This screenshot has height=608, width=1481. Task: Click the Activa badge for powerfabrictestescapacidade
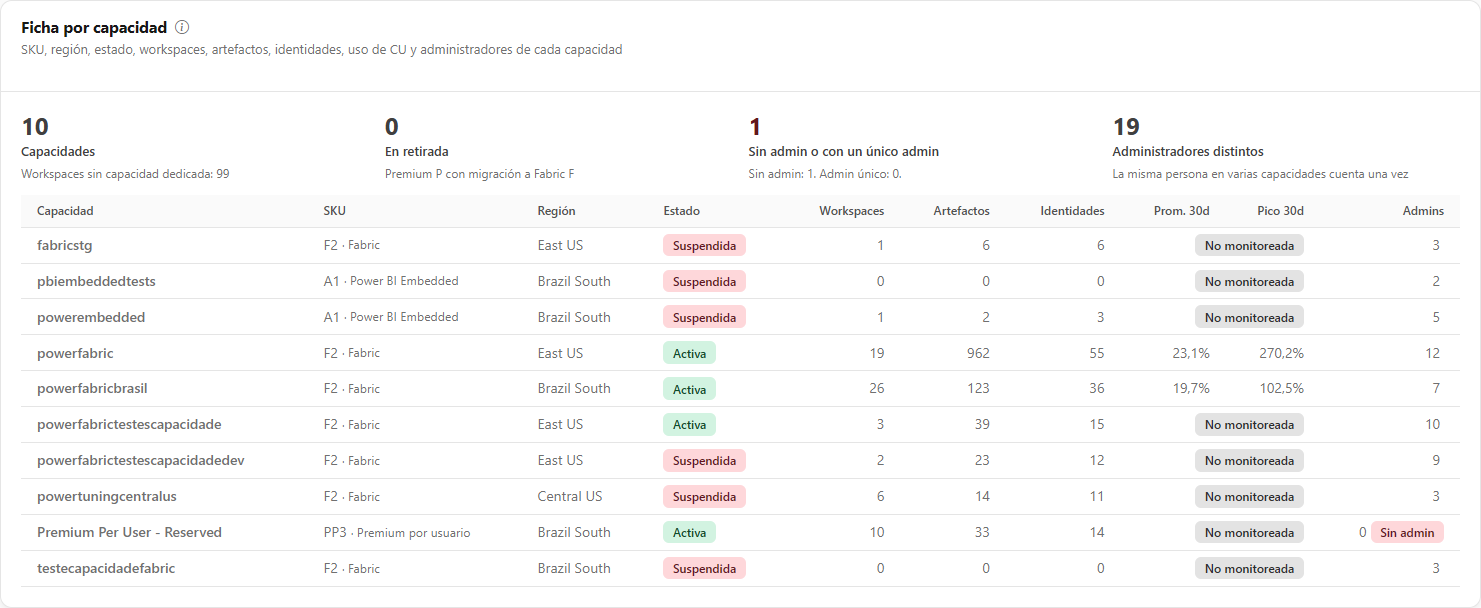(x=689, y=425)
